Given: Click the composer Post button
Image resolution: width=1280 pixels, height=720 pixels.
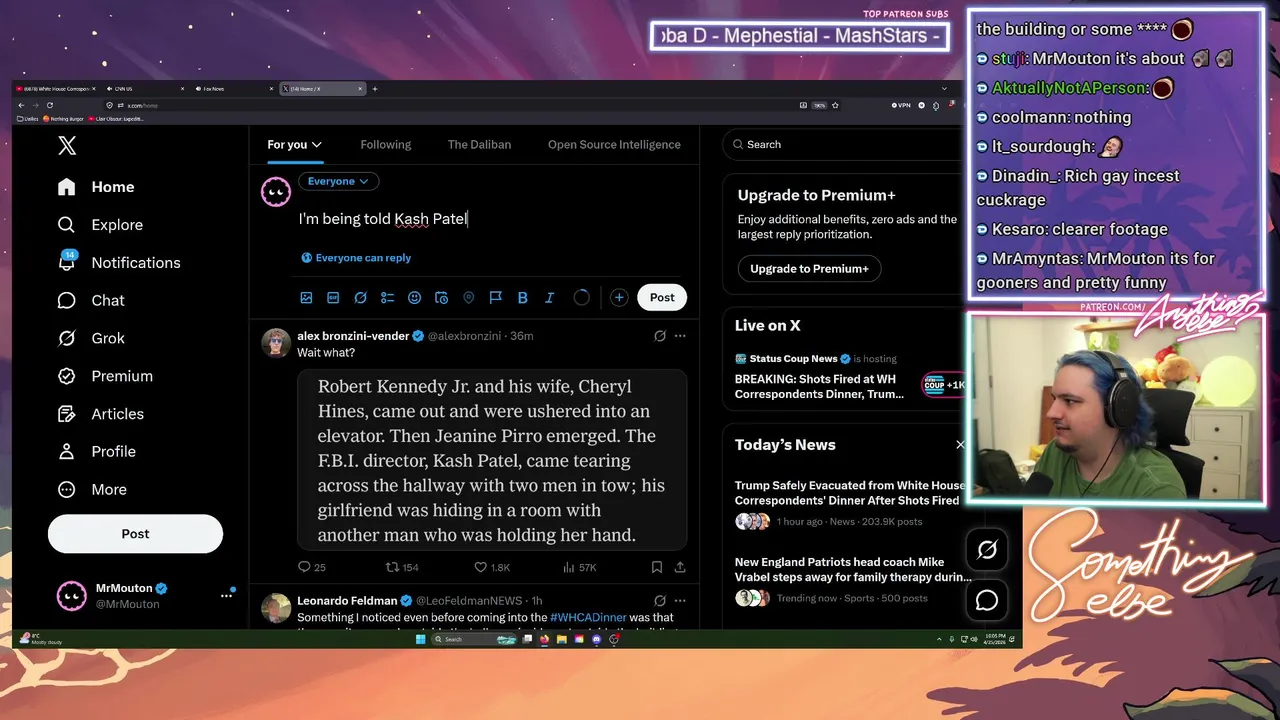Looking at the screenshot, I should click(x=662, y=298).
